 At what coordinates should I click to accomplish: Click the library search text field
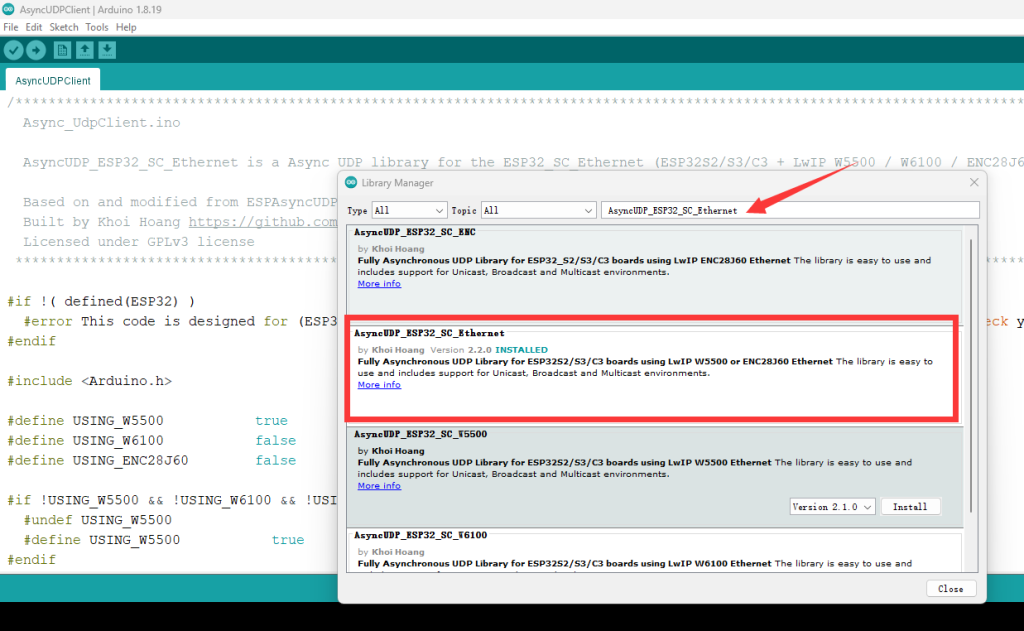(790, 211)
